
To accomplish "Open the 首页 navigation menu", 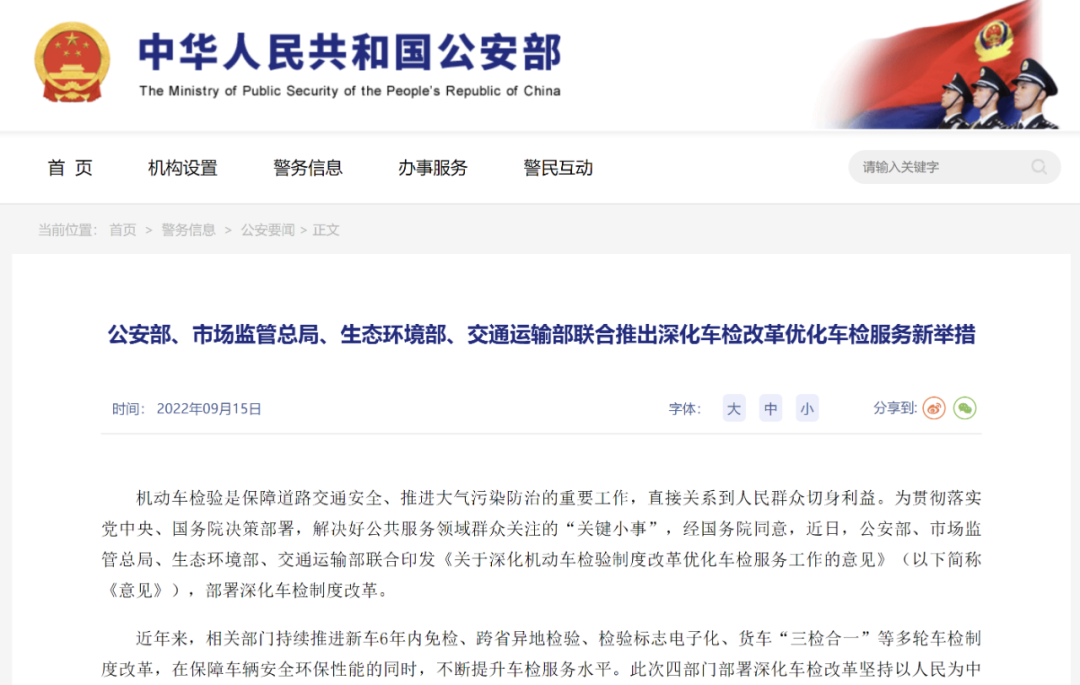I will click(x=70, y=168).
